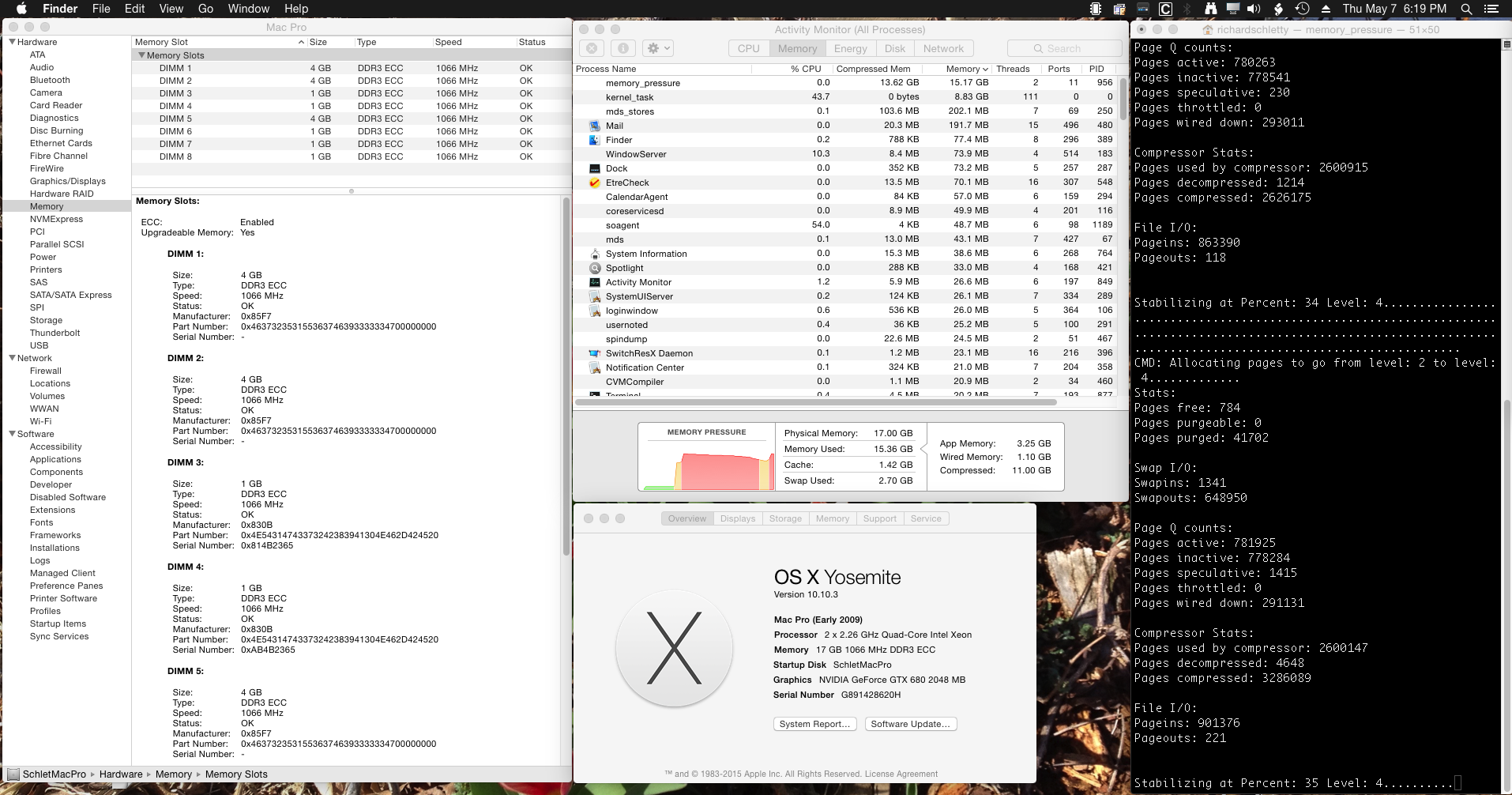Click the System Report button

click(x=814, y=724)
